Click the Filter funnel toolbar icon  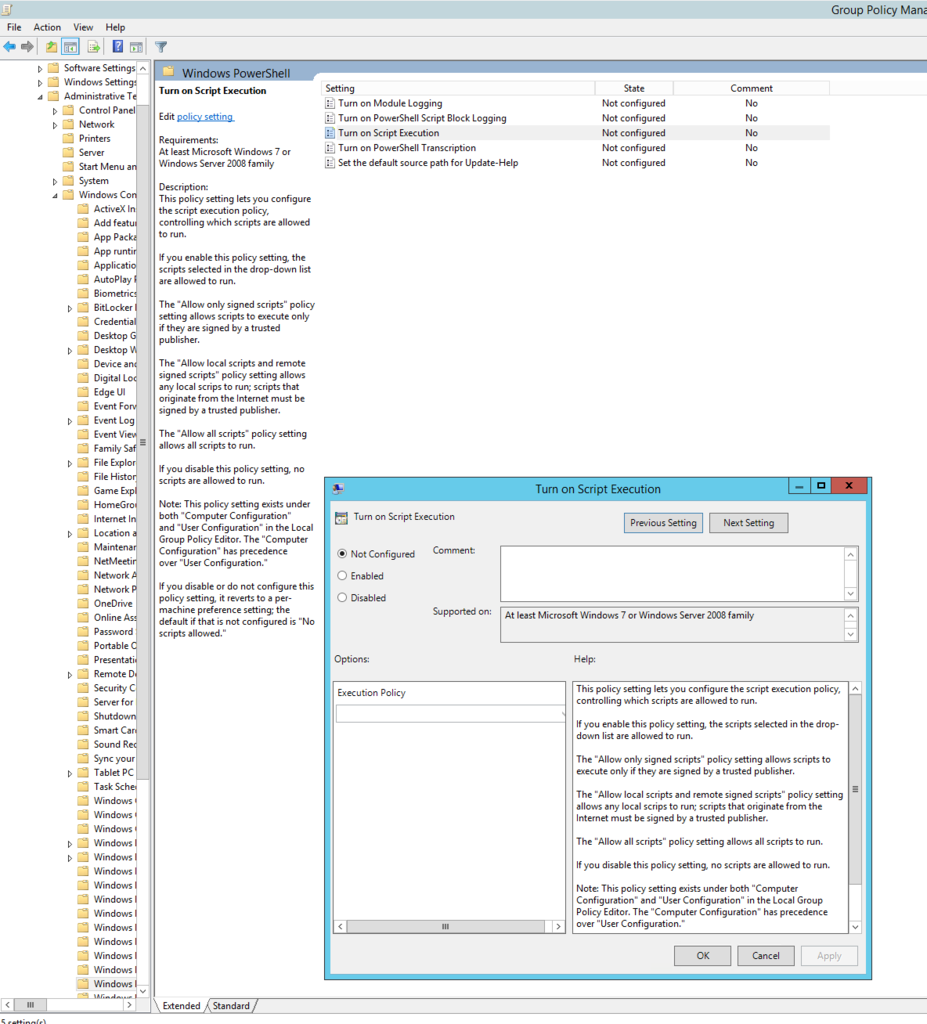click(x=161, y=47)
